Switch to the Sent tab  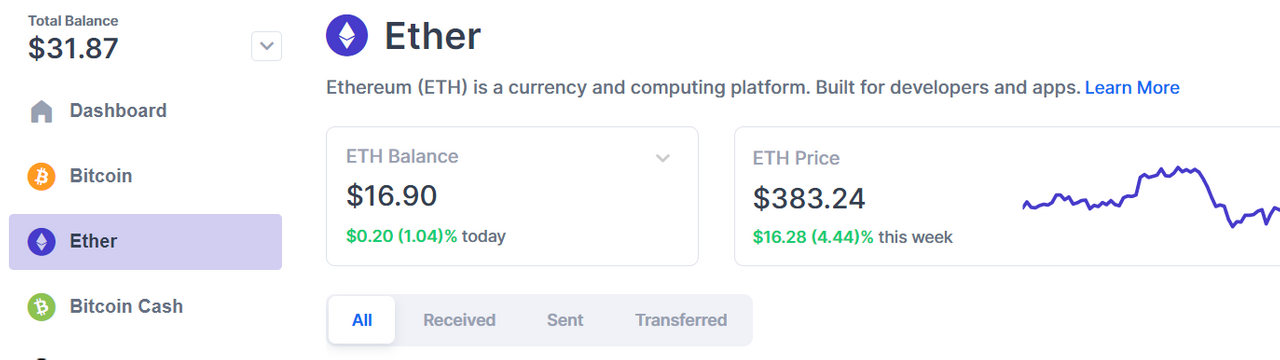click(565, 320)
